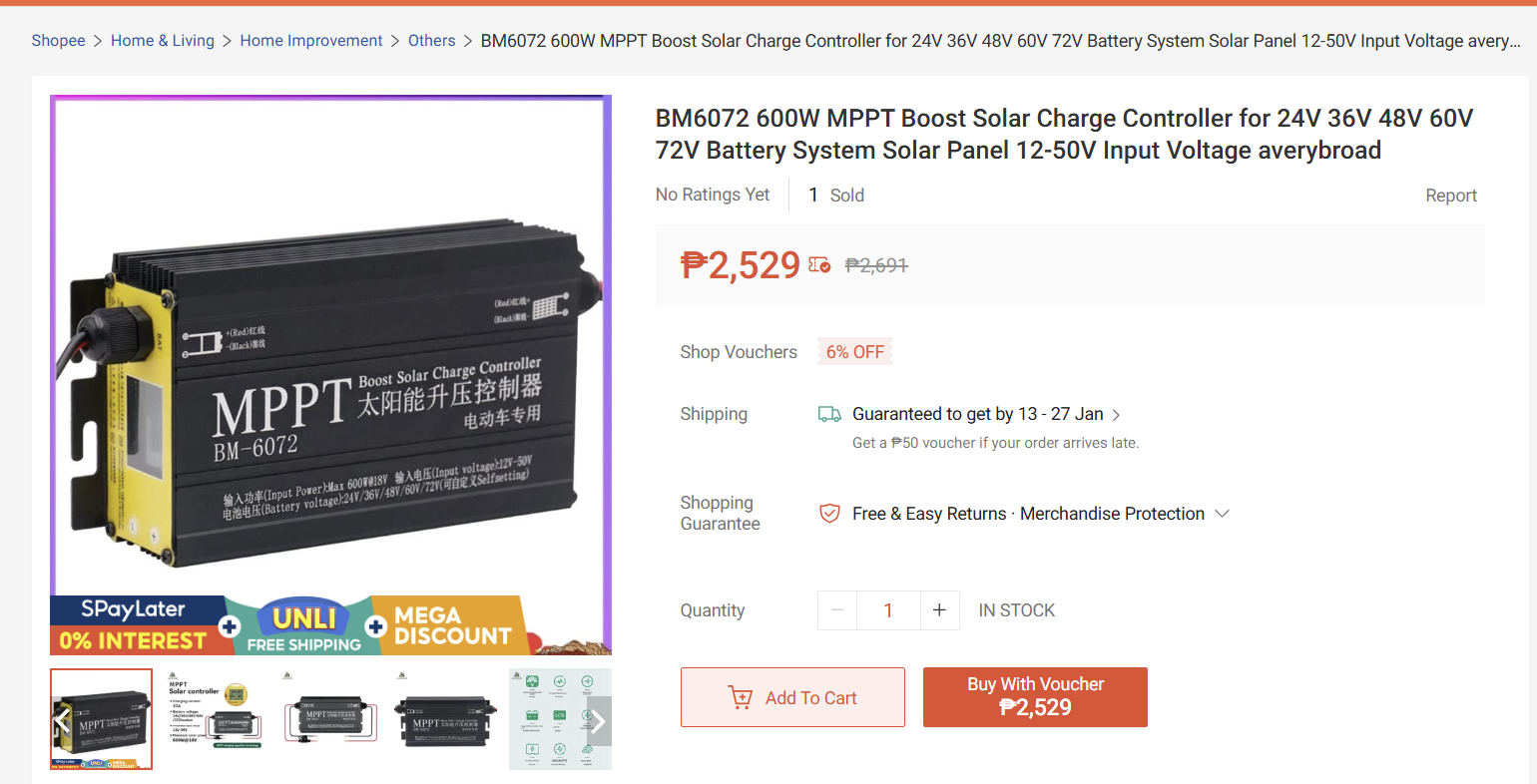Decrease quantity with the minus button

(837, 610)
